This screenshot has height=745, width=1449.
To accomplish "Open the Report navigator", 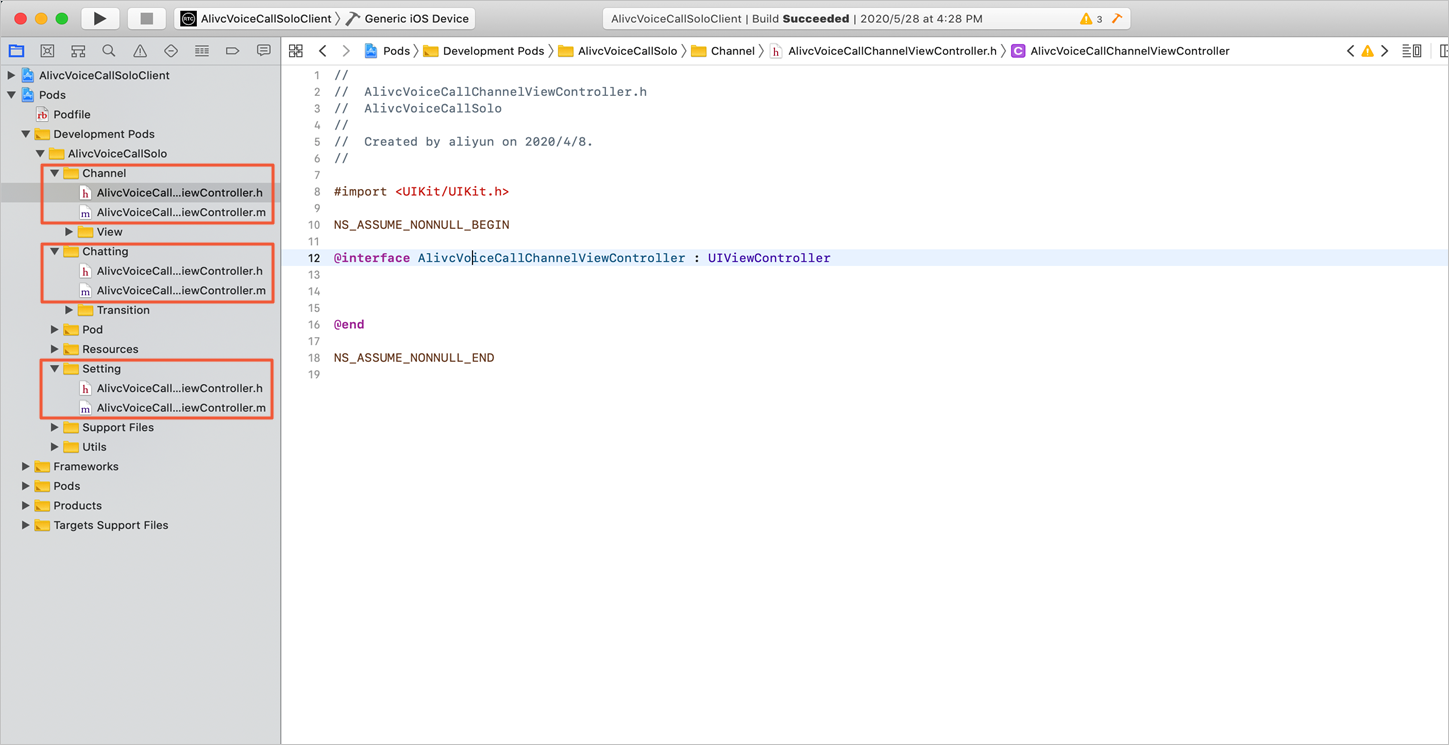I will 264,51.
